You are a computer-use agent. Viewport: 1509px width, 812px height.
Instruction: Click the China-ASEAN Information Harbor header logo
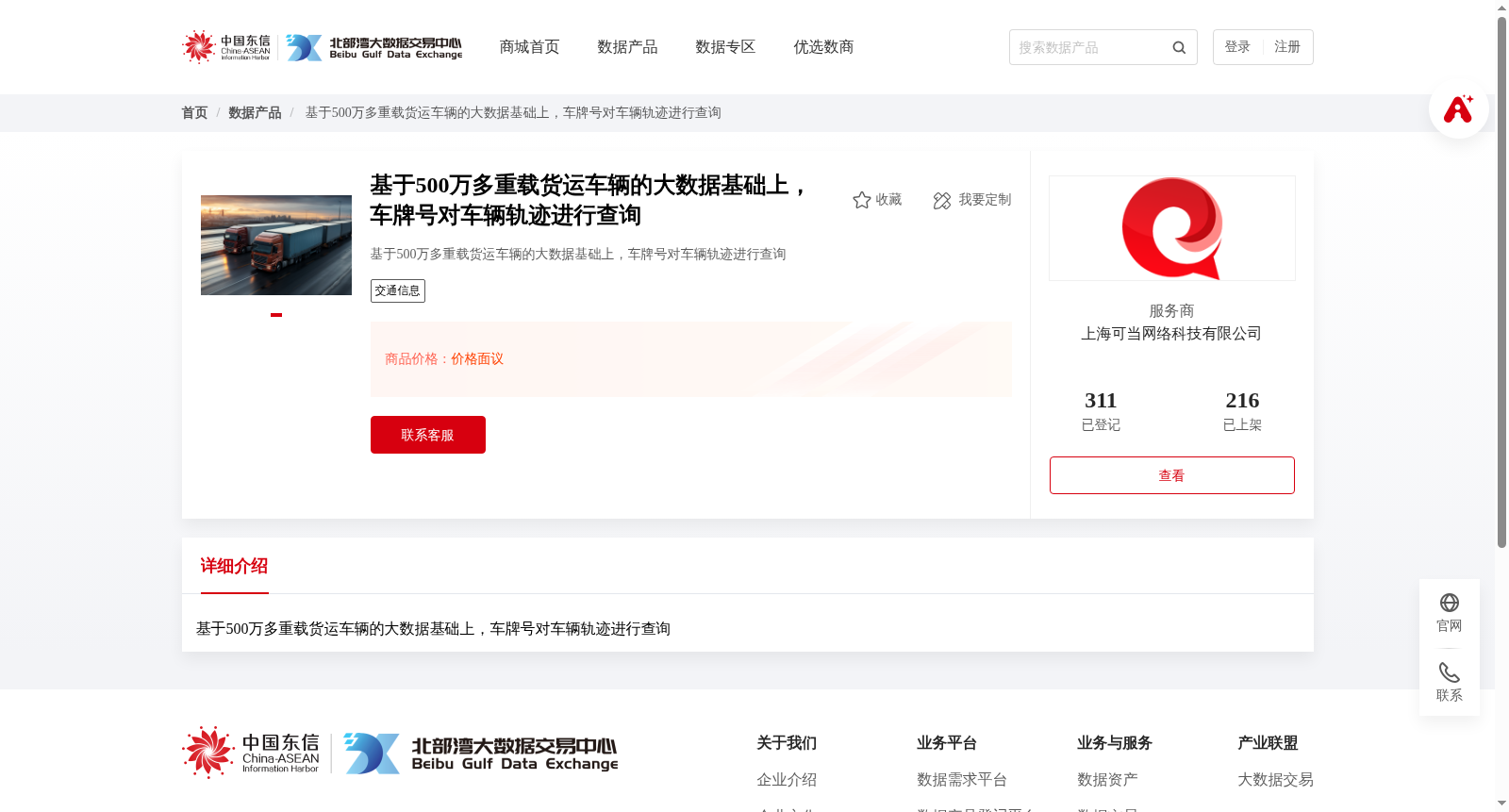coord(226,47)
